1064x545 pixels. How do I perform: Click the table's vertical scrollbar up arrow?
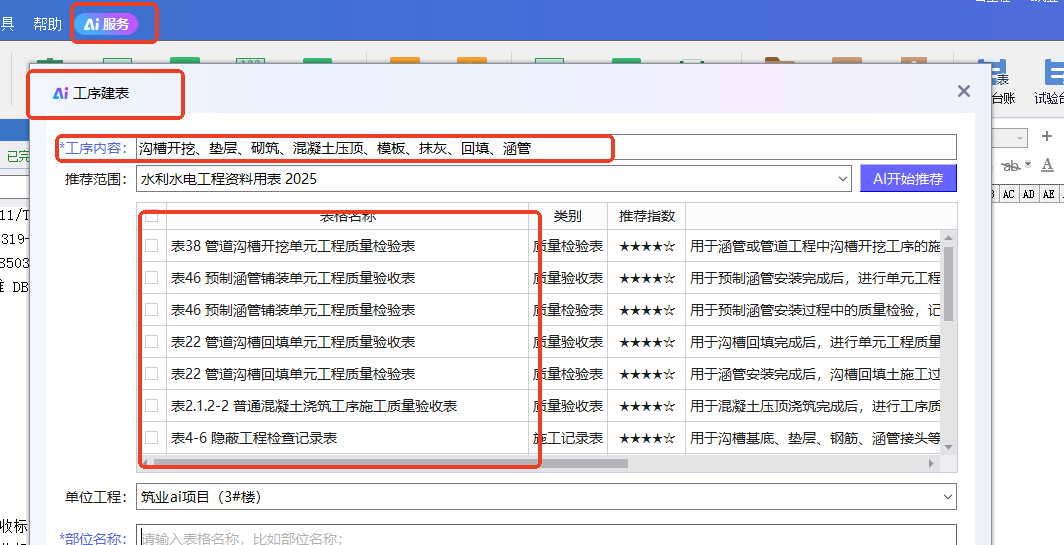click(x=948, y=237)
